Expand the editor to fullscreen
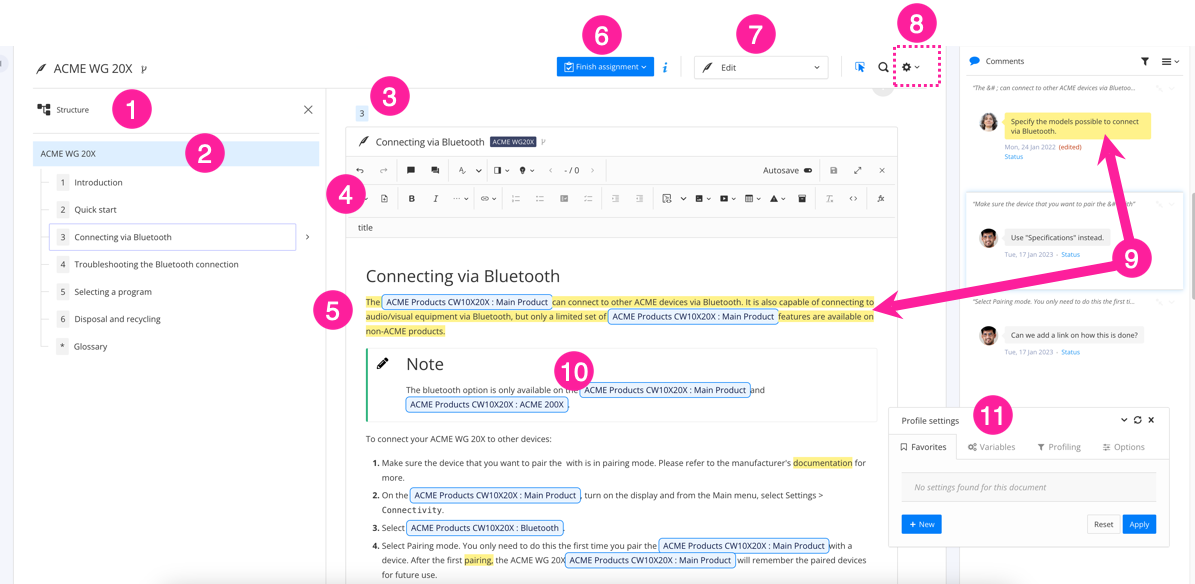 [856, 170]
